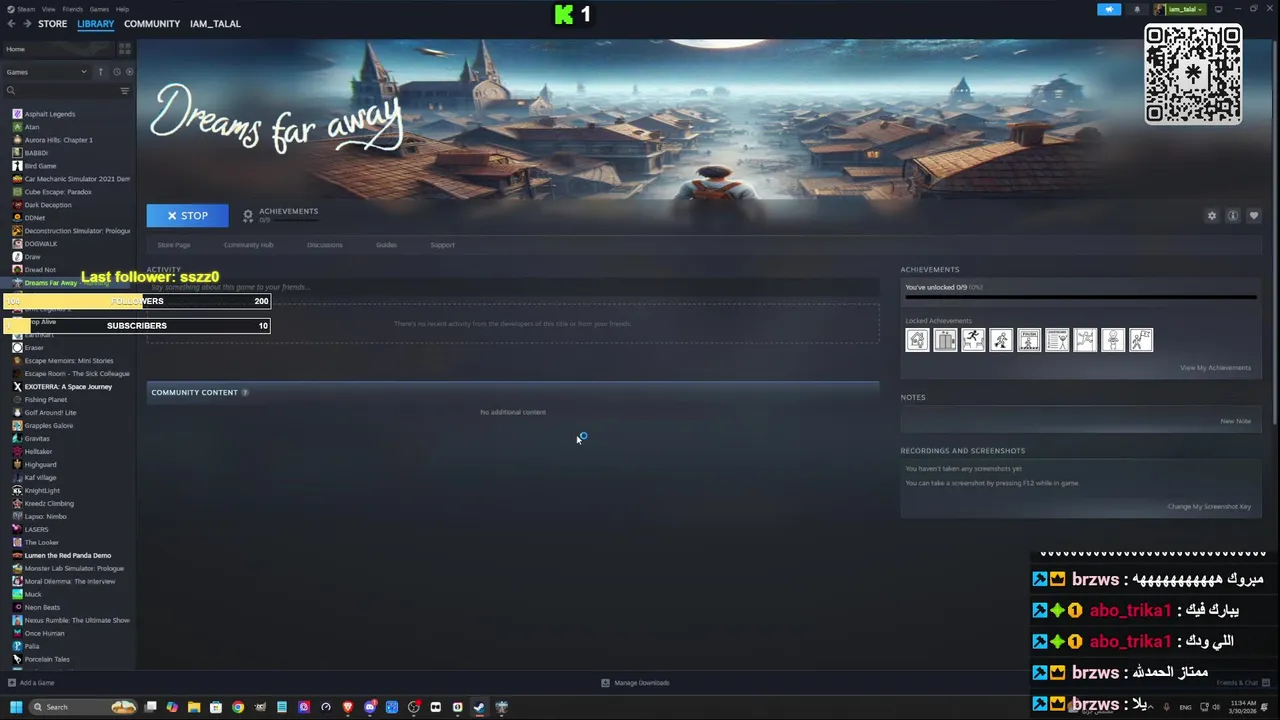Open the iam_talal account dropdown
The width and height of the screenshot is (1280, 720).
pyautogui.click(x=1180, y=9)
